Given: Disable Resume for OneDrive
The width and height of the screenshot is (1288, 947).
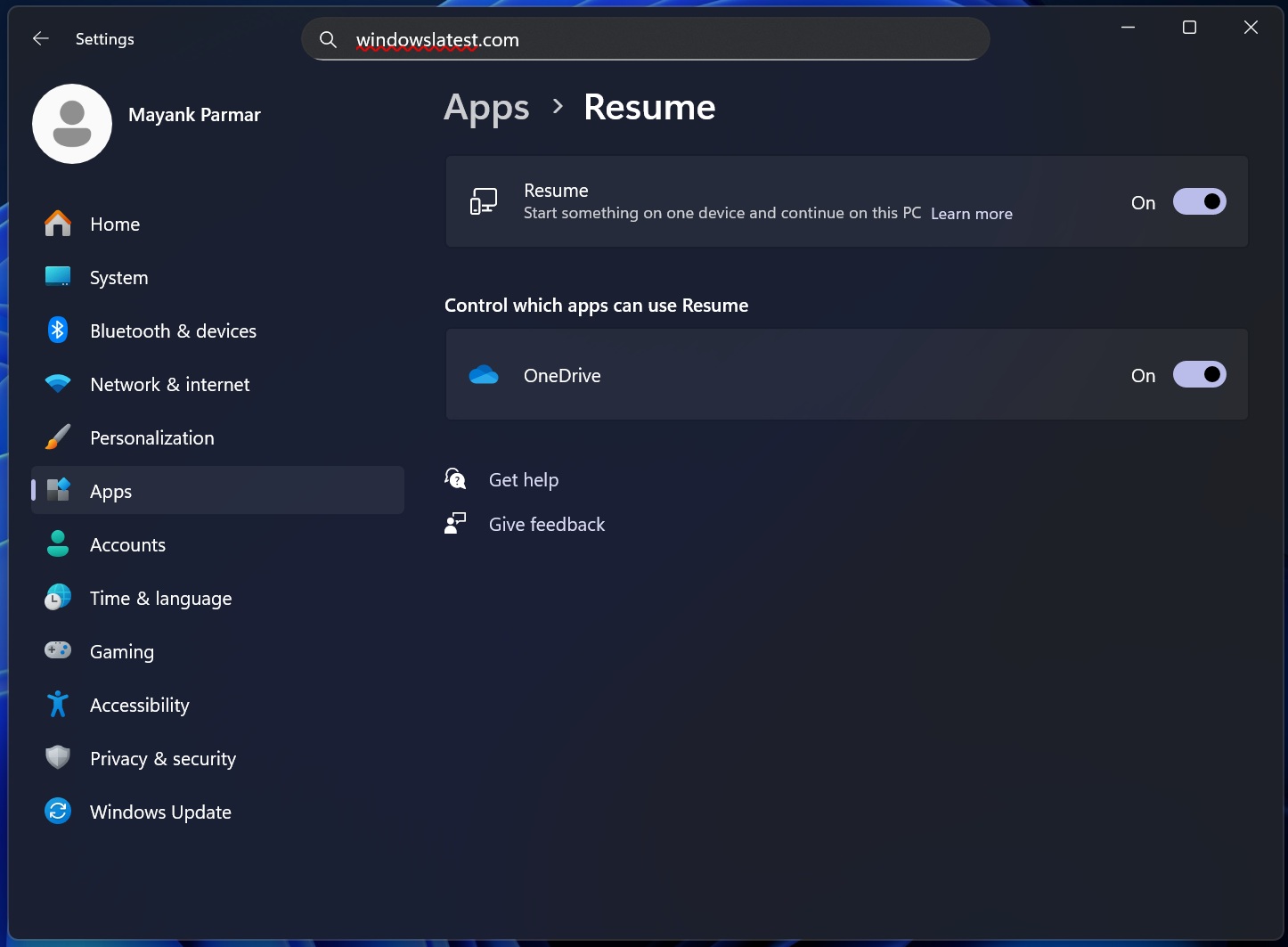Looking at the screenshot, I should pos(1200,374).
